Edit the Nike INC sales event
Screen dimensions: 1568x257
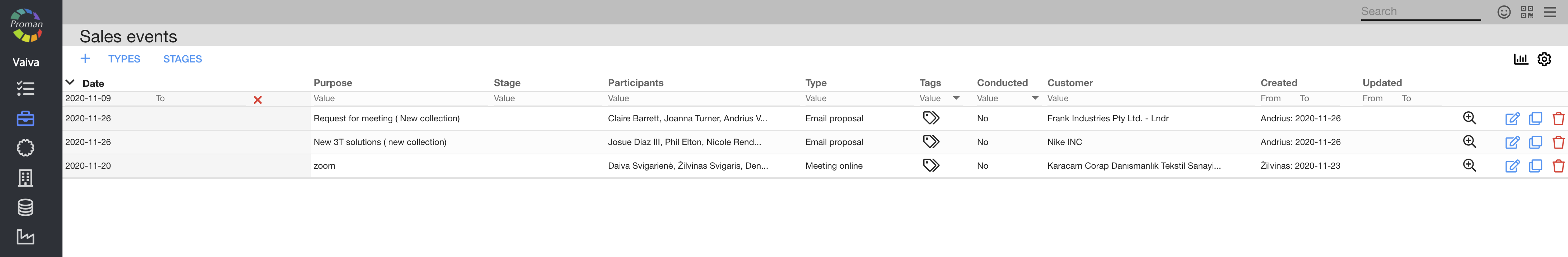1512,142
